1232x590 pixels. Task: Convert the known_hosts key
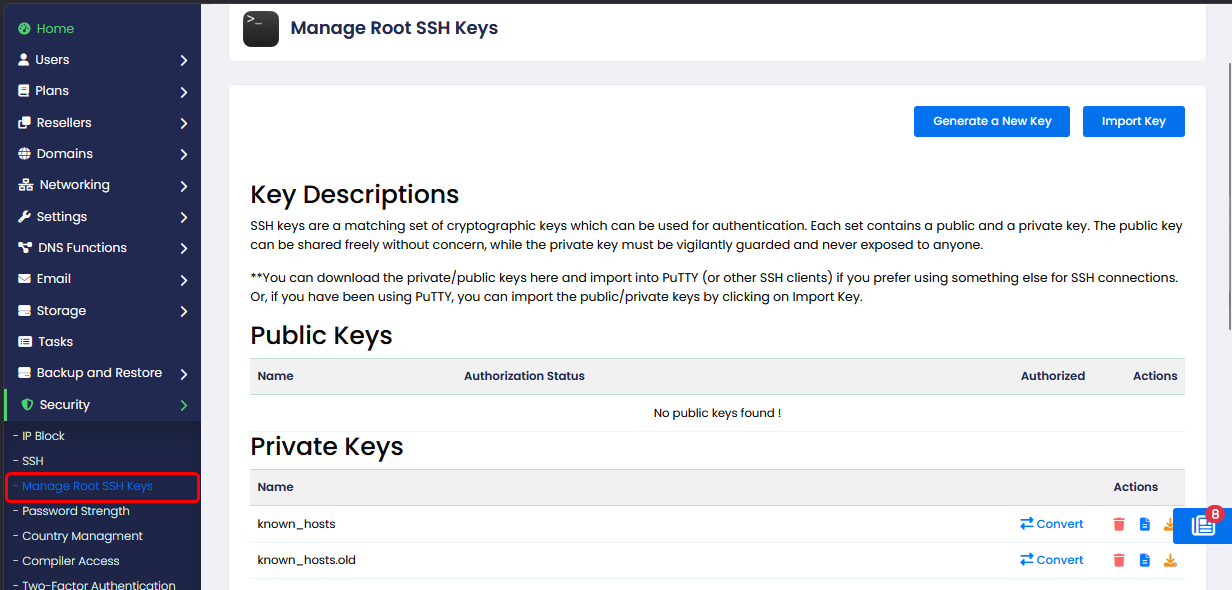(1051, 524)
